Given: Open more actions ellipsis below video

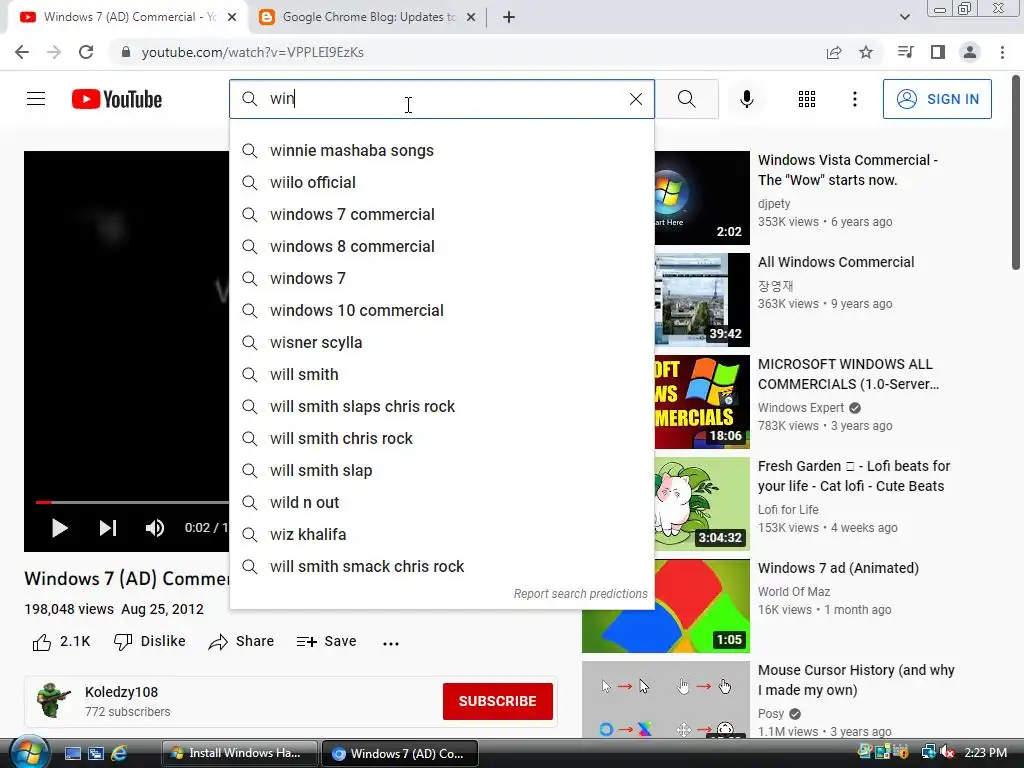Looking at the screenshot, I should point(391,643).
